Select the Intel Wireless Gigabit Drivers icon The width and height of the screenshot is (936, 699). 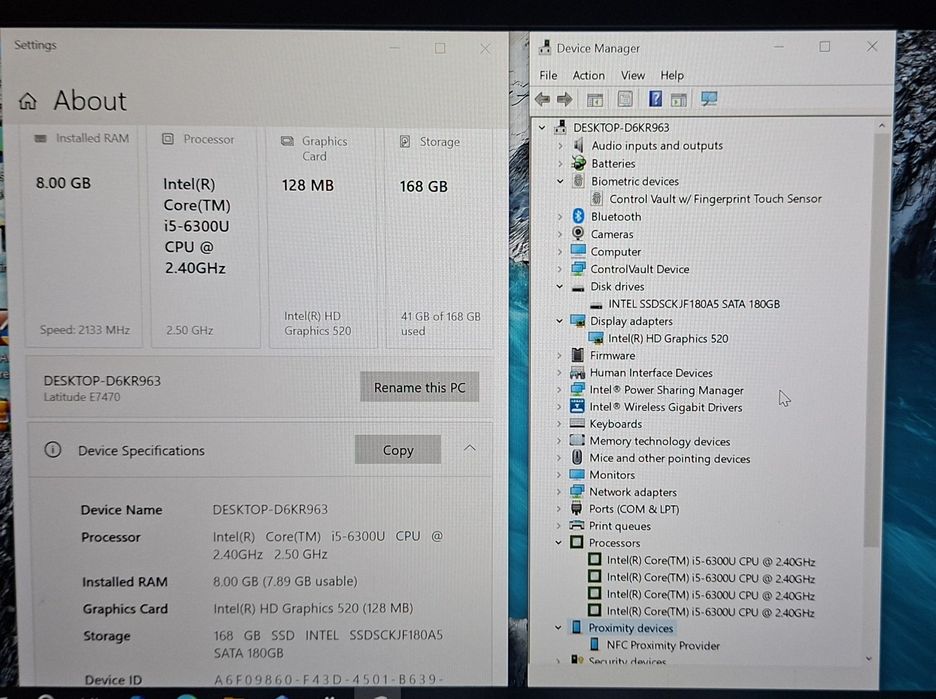577,407
